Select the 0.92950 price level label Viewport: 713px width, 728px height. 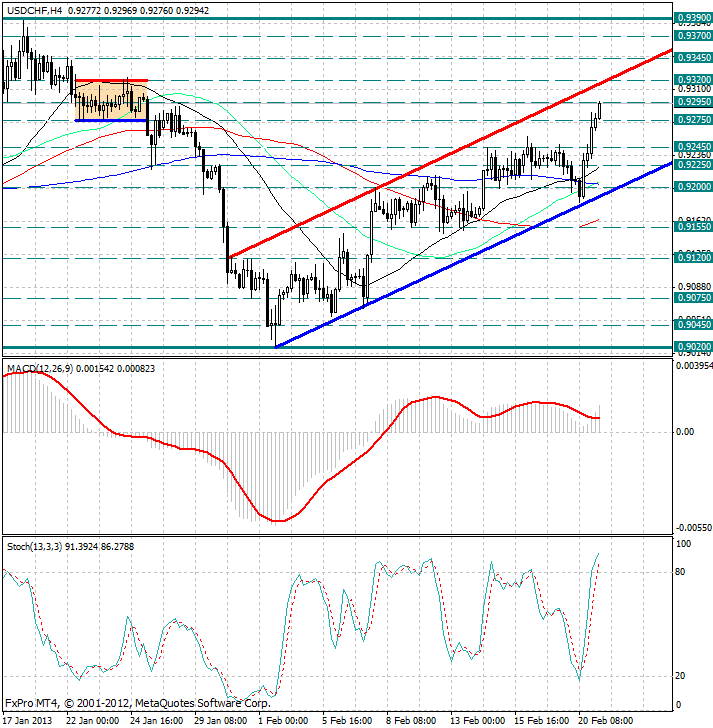(x=694, y=102)
